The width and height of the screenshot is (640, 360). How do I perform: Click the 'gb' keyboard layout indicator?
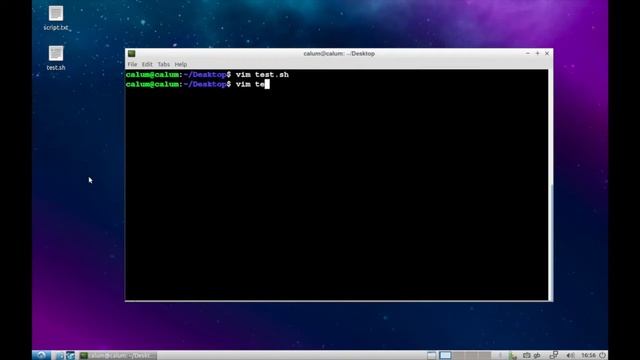pos(537,356)
